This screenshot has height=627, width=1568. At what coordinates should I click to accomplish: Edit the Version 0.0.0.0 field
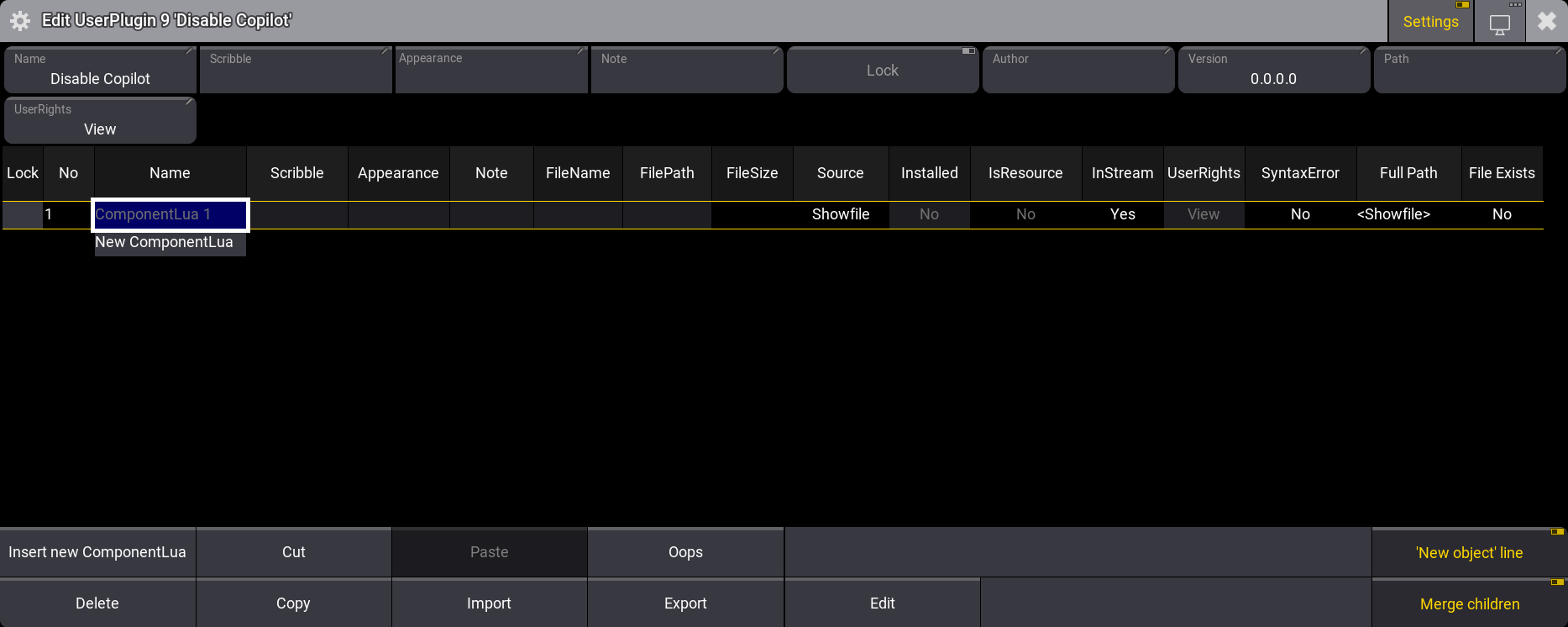[x=1273, y=71]
